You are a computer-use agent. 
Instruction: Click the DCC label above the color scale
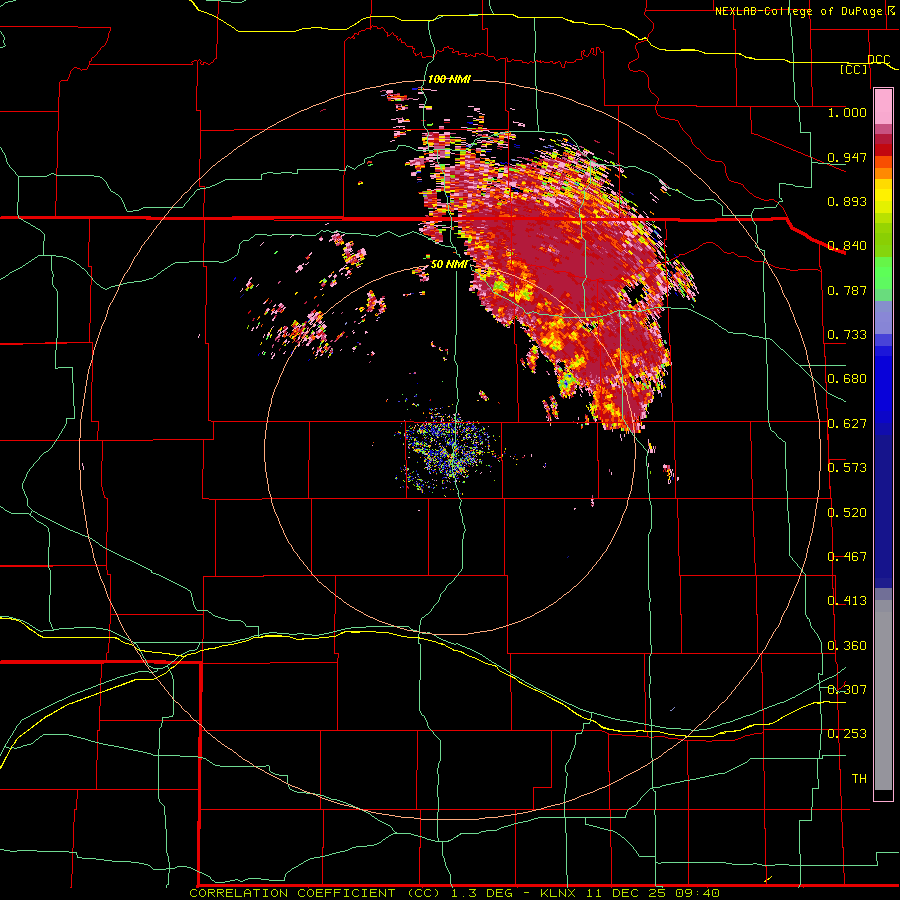(x=878, y=60)
